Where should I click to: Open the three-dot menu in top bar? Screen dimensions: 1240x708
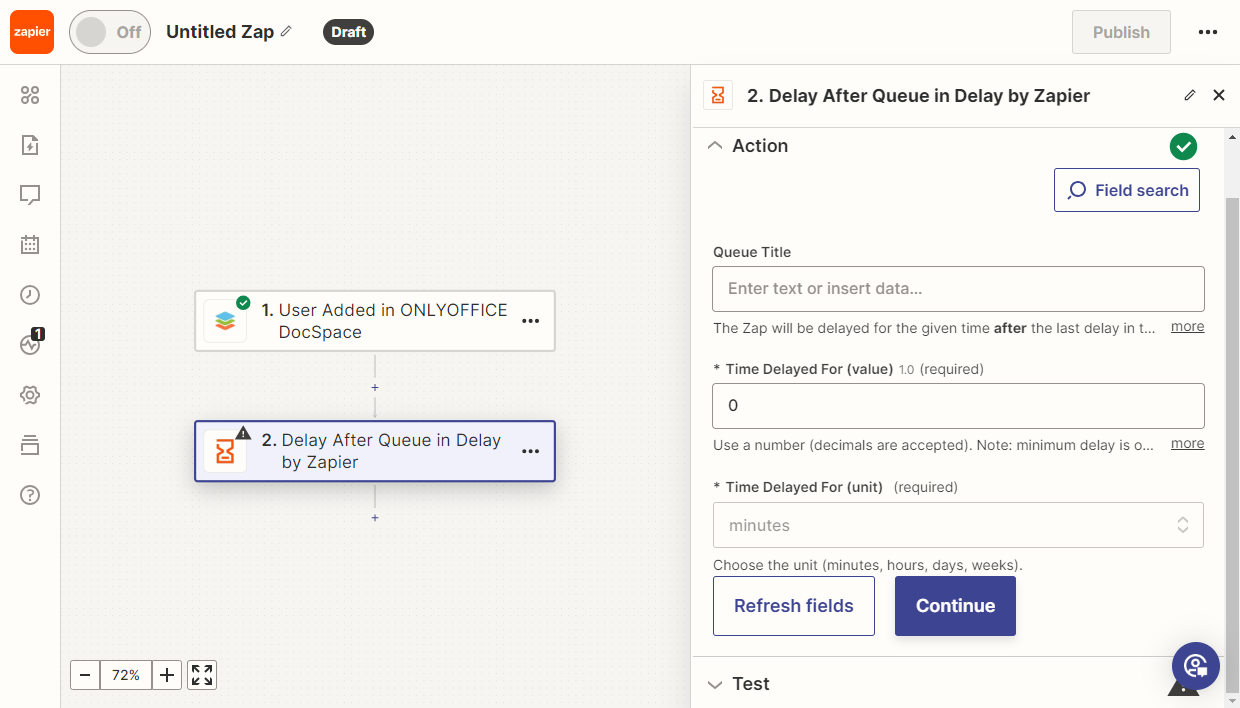click(1207, 32)
